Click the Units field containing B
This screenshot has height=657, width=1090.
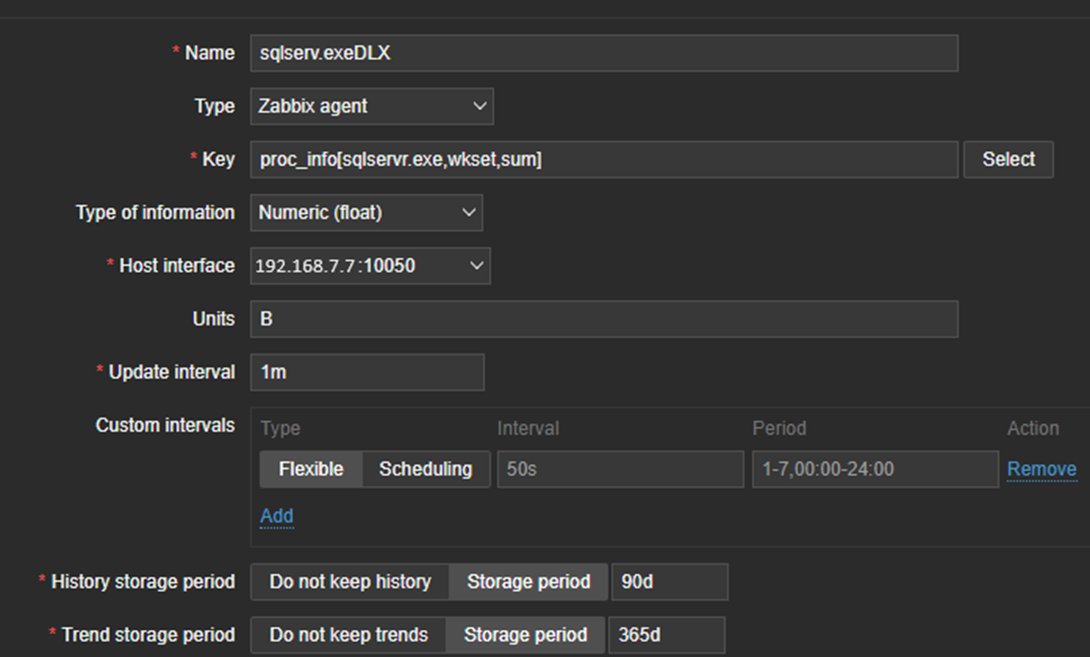603,319
